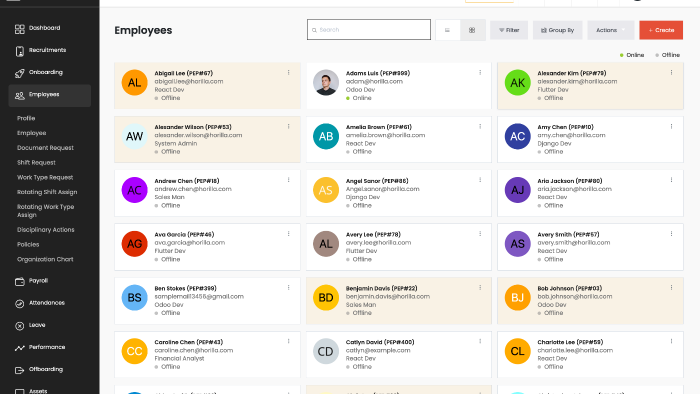The image size is (700, 394).
Task: Open three-dot menu on Caroline Chen card
Action: [288, 341]
